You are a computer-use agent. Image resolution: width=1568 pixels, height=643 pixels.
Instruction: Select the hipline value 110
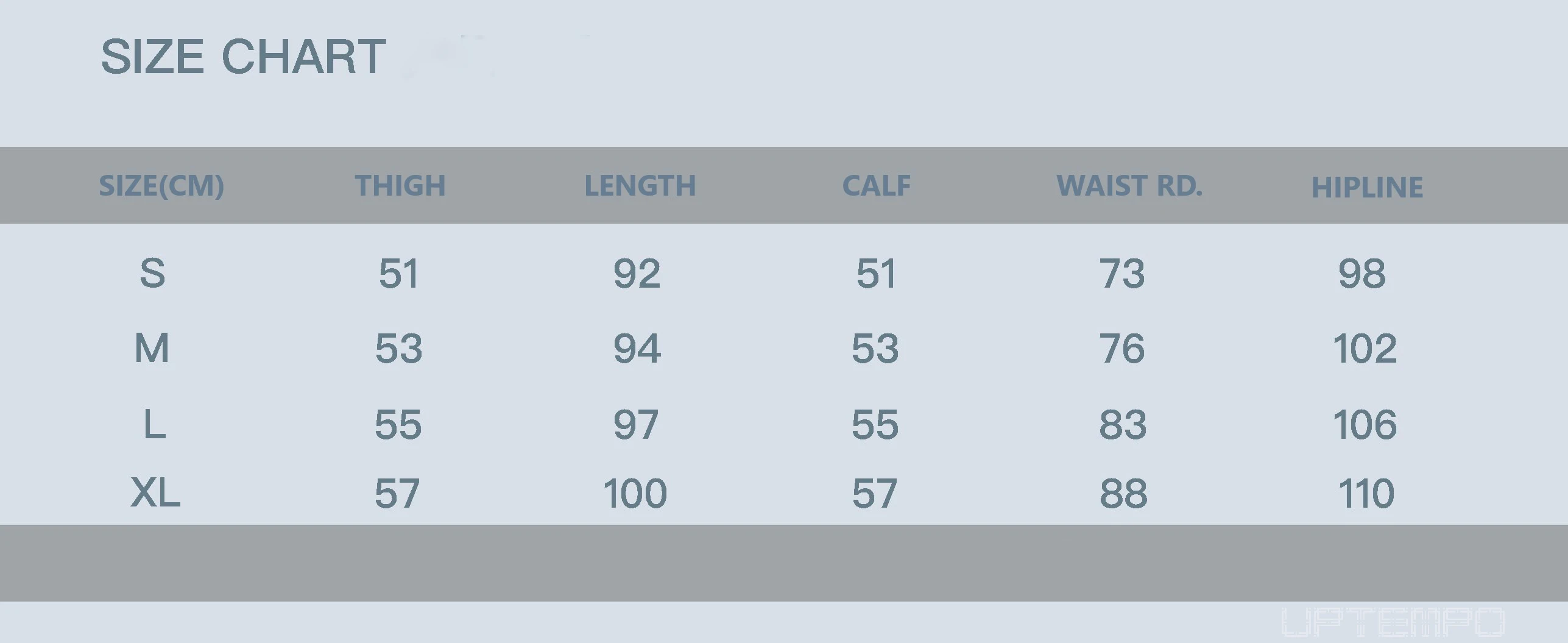(x=1366, y=494)
